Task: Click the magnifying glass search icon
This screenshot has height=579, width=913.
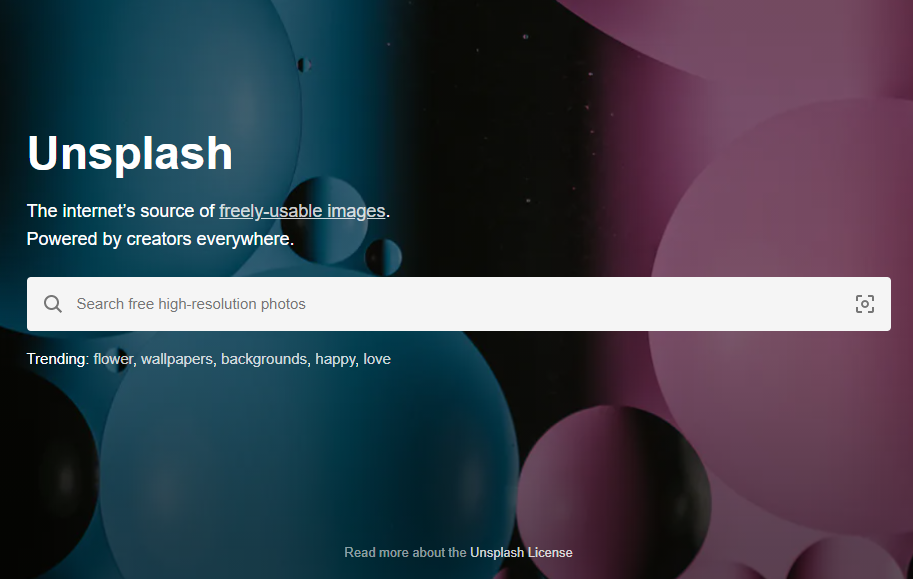Action: (52, 303)
